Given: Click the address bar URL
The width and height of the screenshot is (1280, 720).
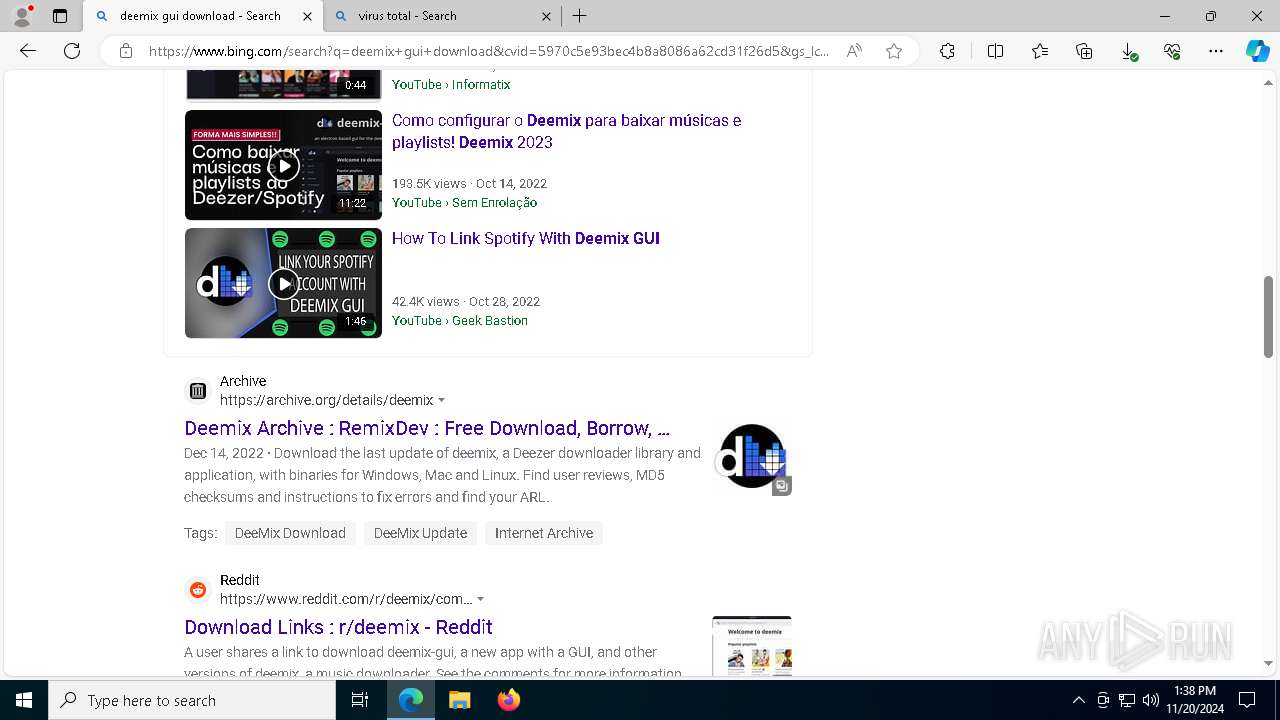Looking at the screenshot, I should (x=488, y=51).
